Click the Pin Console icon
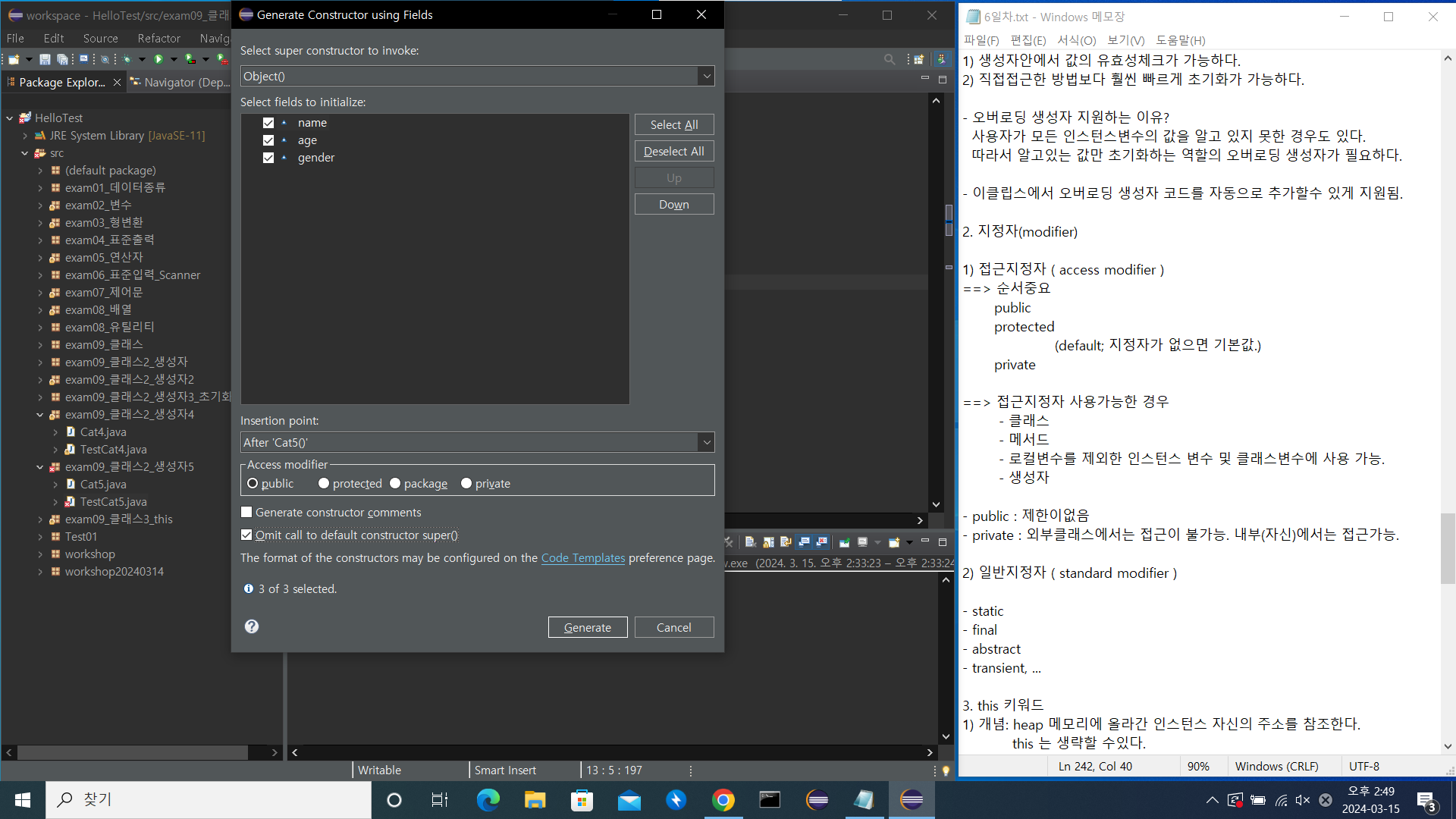Image resolution: width=1456 pixels, height=819 pixels. tap(844, 542)
